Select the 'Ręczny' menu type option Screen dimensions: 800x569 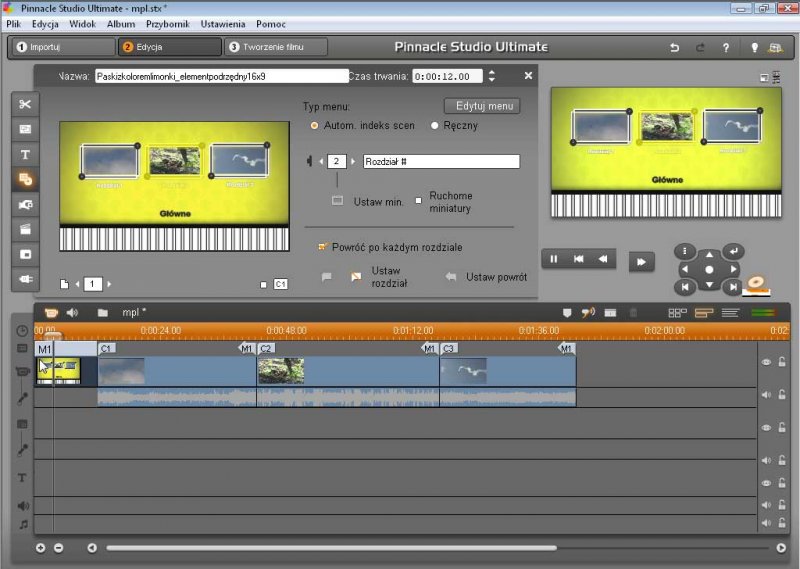pyautogui.click(x=434, y=126)
